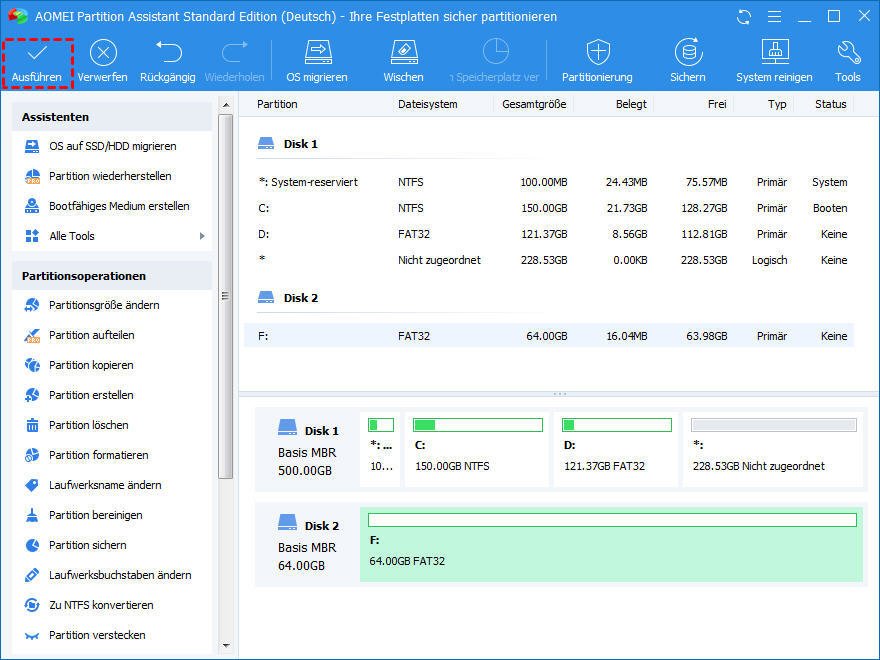This screenshot has height=660, width=880.
Task: Open the Partitionierung toolbar icon
Action: [597, 53]
